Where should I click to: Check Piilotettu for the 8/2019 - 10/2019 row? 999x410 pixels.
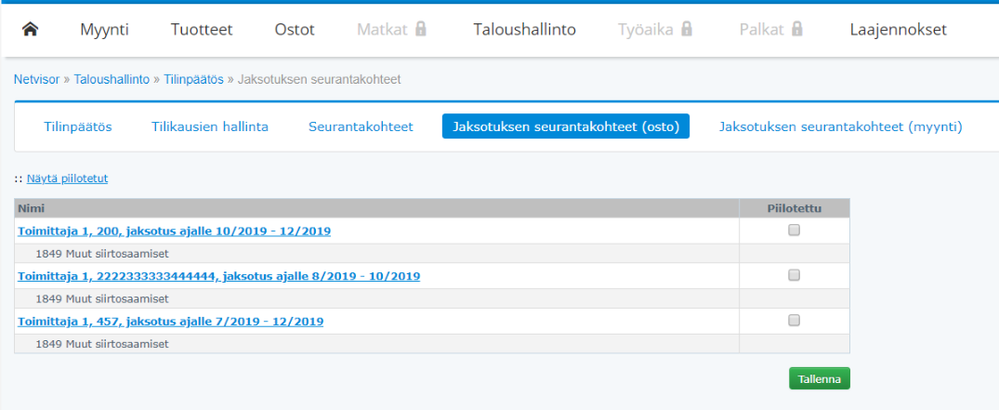click(794, 275)
